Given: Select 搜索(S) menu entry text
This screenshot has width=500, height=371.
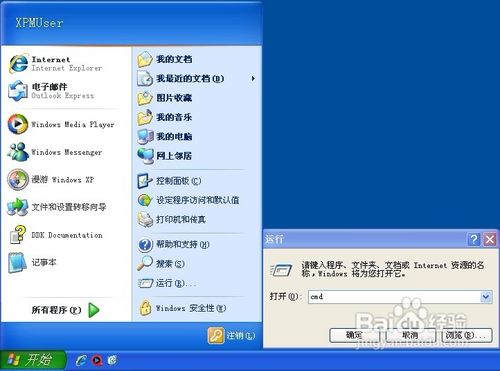Looking at the screenshot, I should [170, 264].
